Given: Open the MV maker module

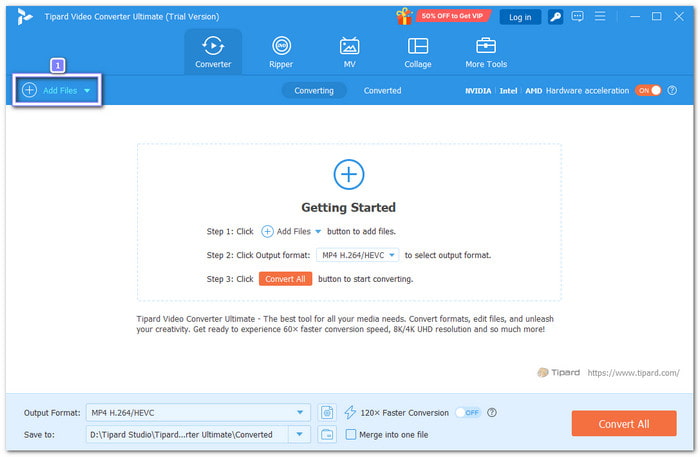Looking at the screenshot, I should point(349,52).
